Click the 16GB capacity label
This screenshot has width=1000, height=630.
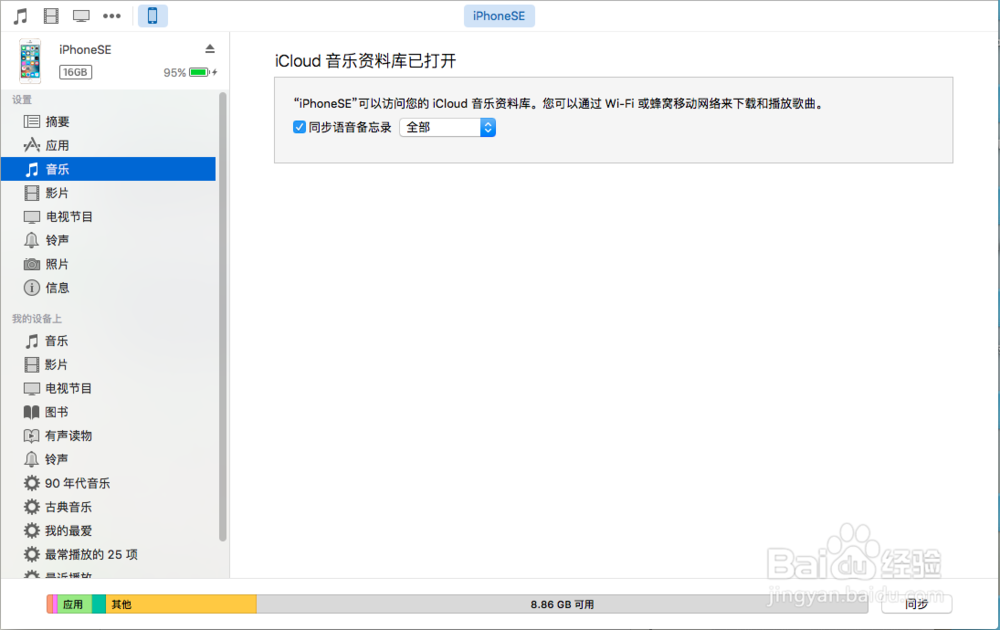click(75, 72)
